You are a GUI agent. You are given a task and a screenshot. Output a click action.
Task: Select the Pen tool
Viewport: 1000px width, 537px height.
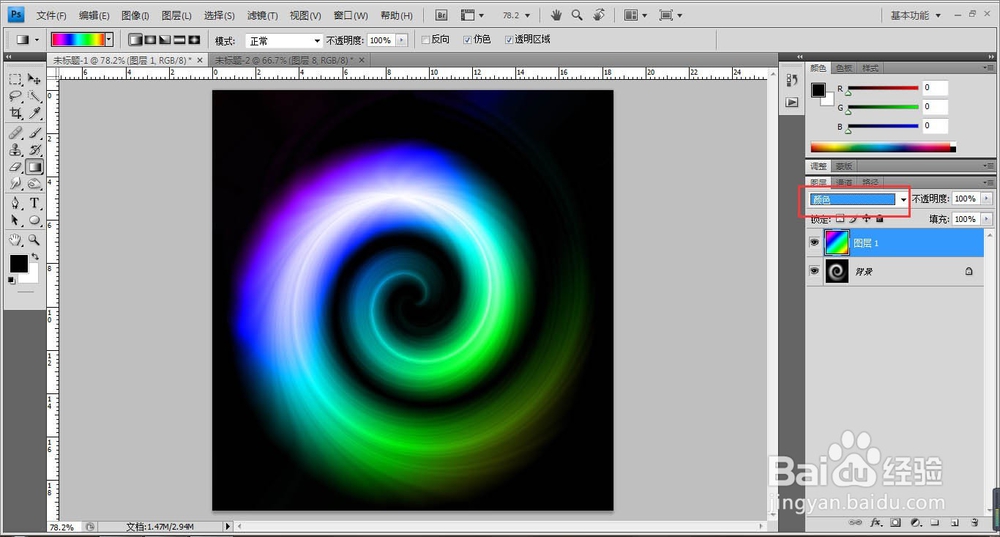pyautogui.click(x=15, y=203)
